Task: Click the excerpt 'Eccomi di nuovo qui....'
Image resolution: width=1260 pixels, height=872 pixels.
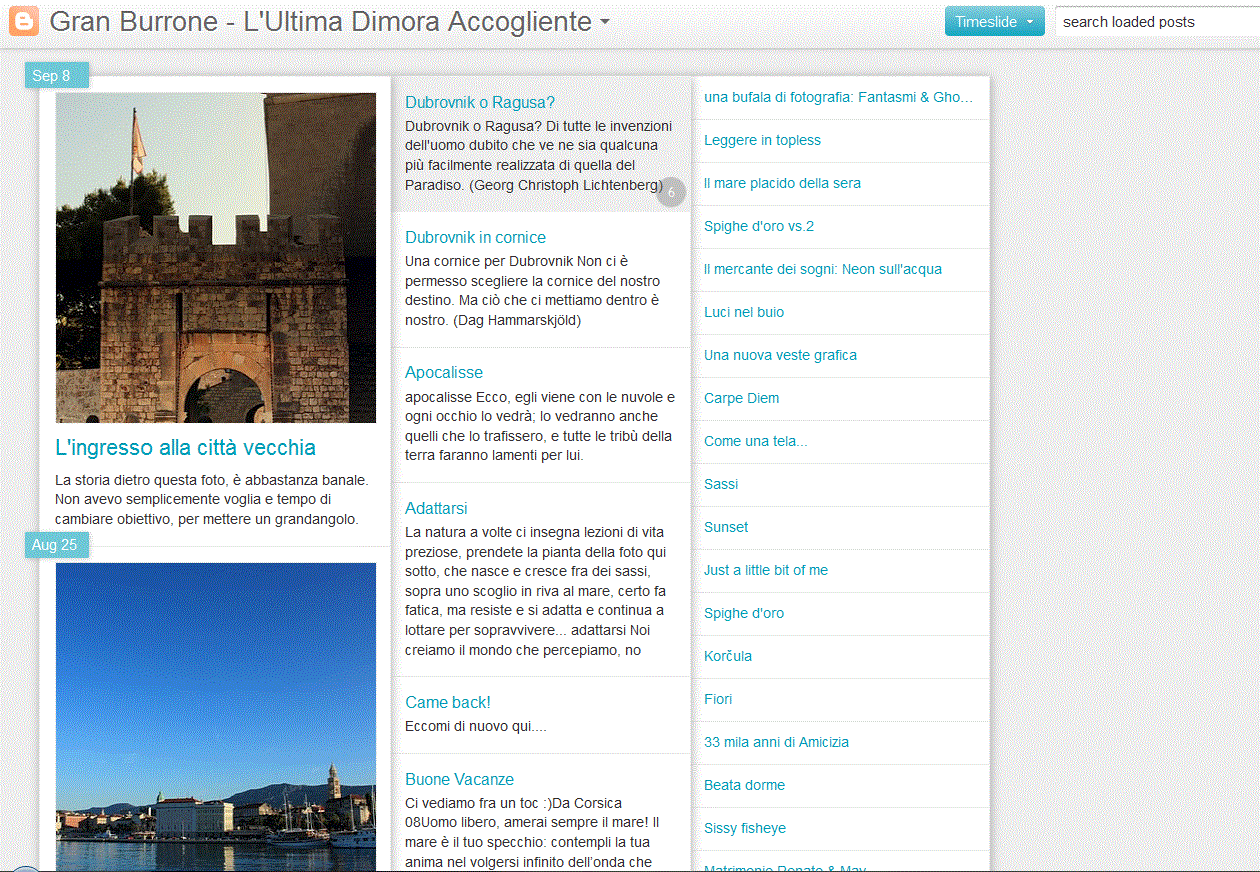Action: click(476, 726)
